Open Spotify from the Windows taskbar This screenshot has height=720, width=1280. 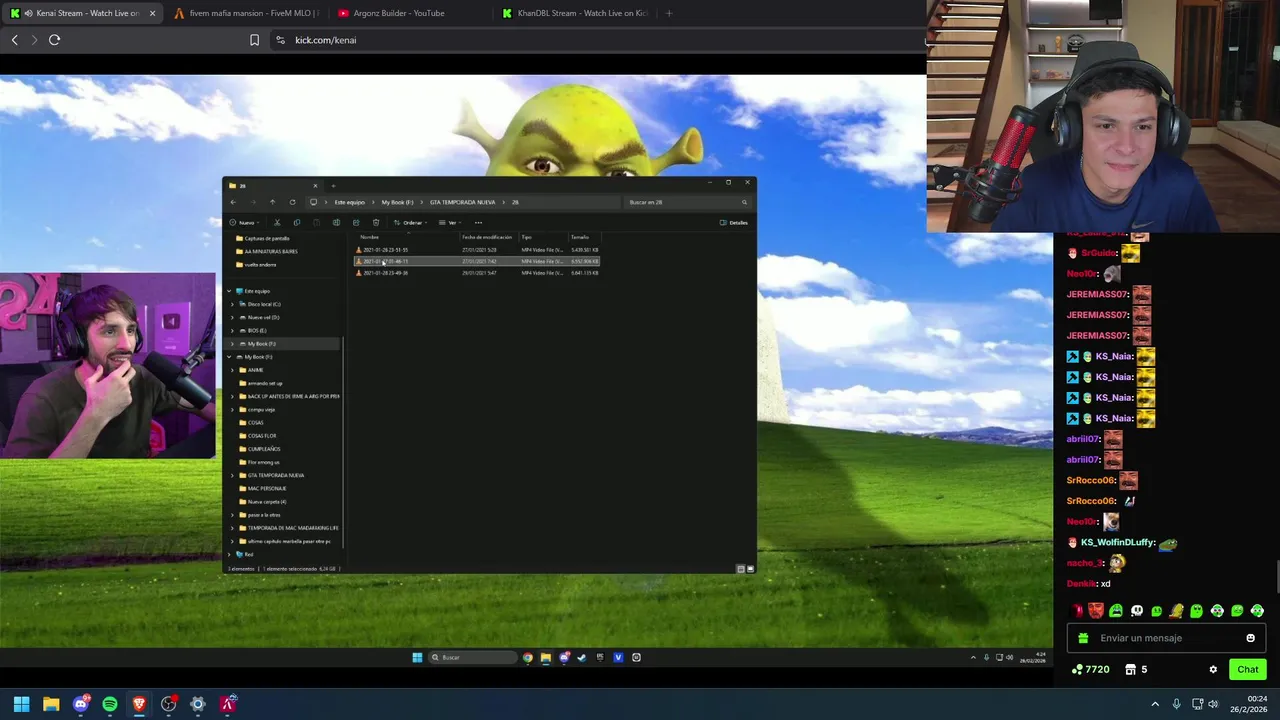point(110,704)
